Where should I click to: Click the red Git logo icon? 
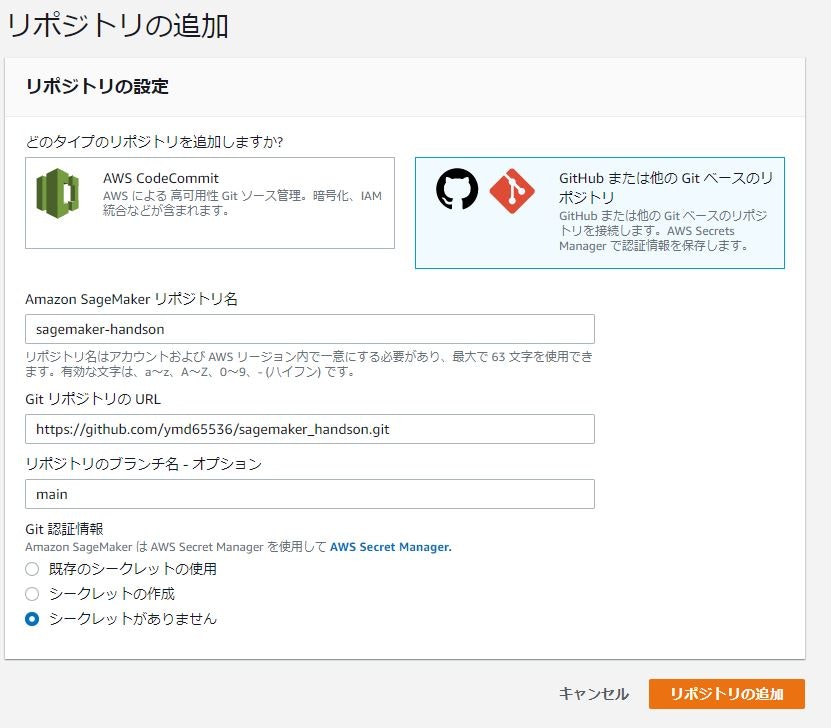click(511, 191)
